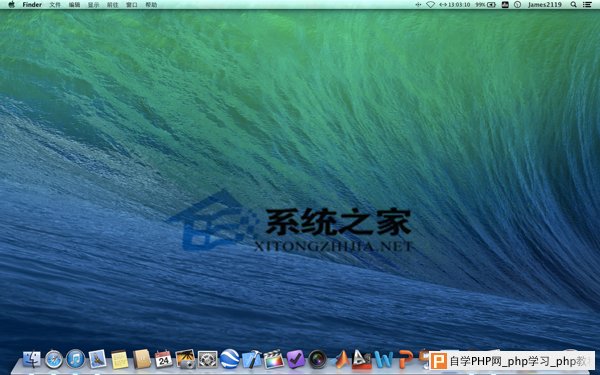
Task: Open Microsoft PowerPoint P icon
Action: [x=406, y=359]
